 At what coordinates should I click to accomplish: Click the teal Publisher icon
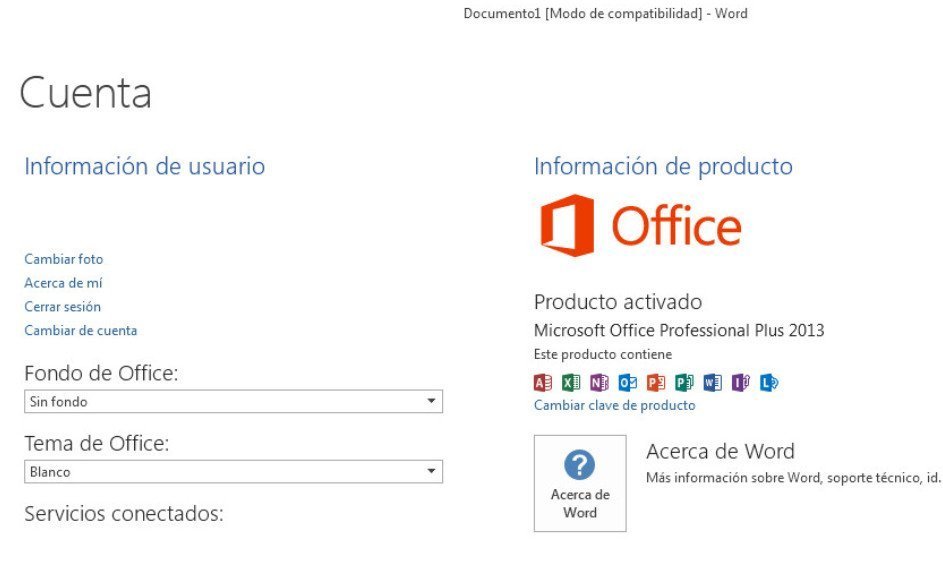click(684, 383)
